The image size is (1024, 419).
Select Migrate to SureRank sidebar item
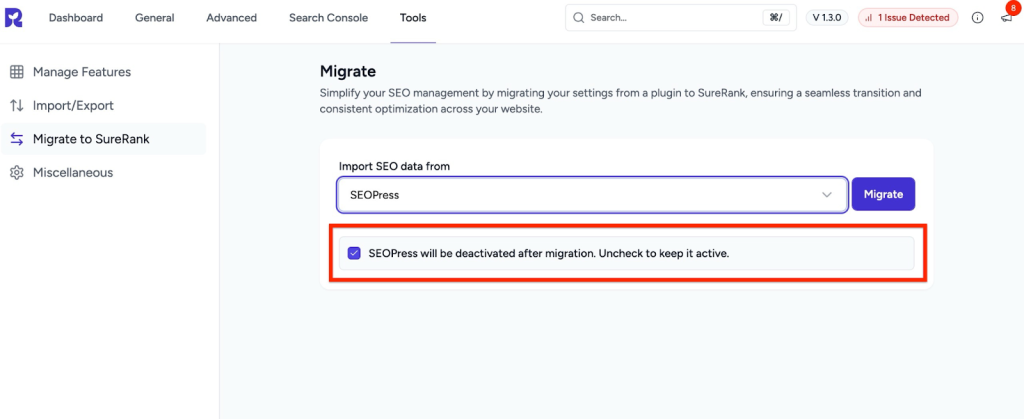[x=103, y=139]
